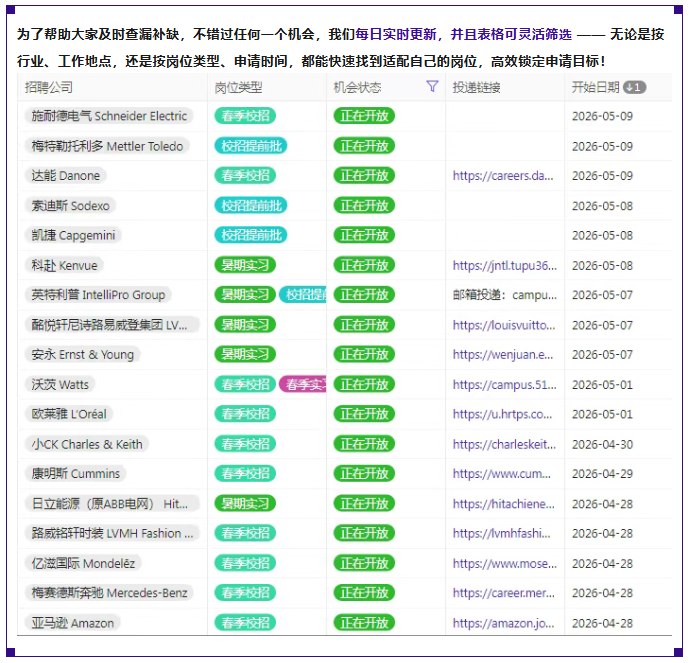Click company tag 安永 Ernst & Young
Screen dimensions: 689x663
coord(82,355)
